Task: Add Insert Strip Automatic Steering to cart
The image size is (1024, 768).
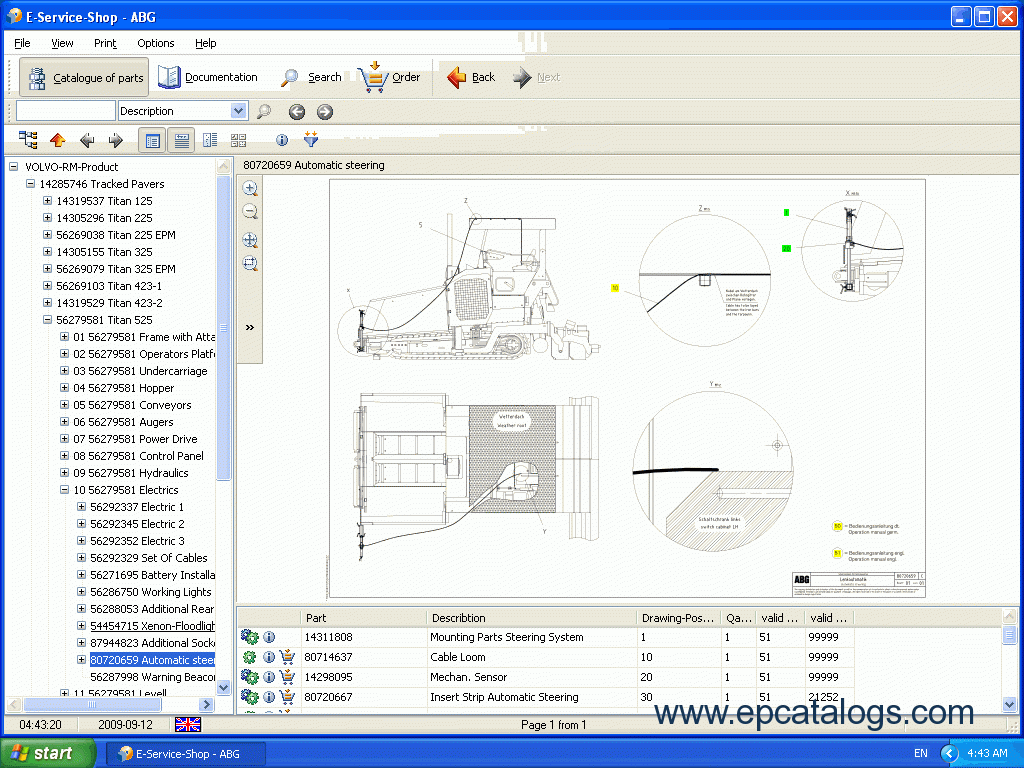Action: [x=287, y=697]
